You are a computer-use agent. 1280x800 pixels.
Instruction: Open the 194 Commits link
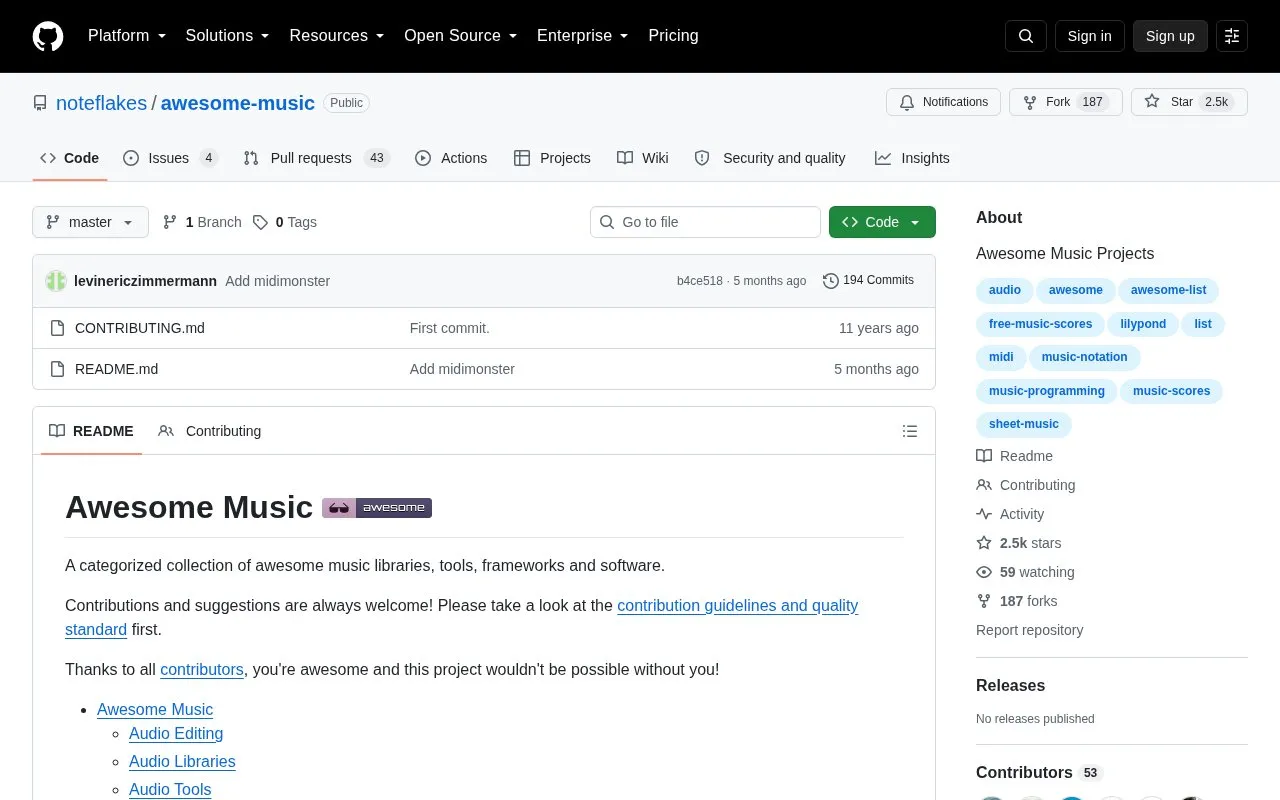[868, 281]
